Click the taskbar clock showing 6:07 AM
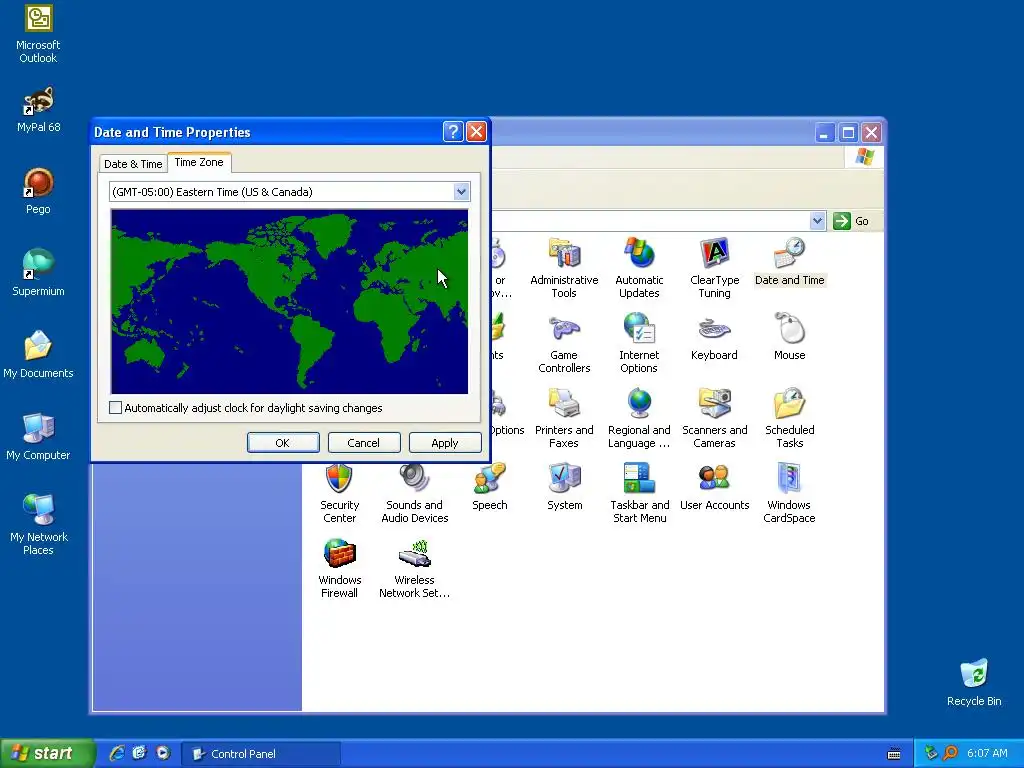The width and height of the screenshot is (1024, 768). [987, 753]
